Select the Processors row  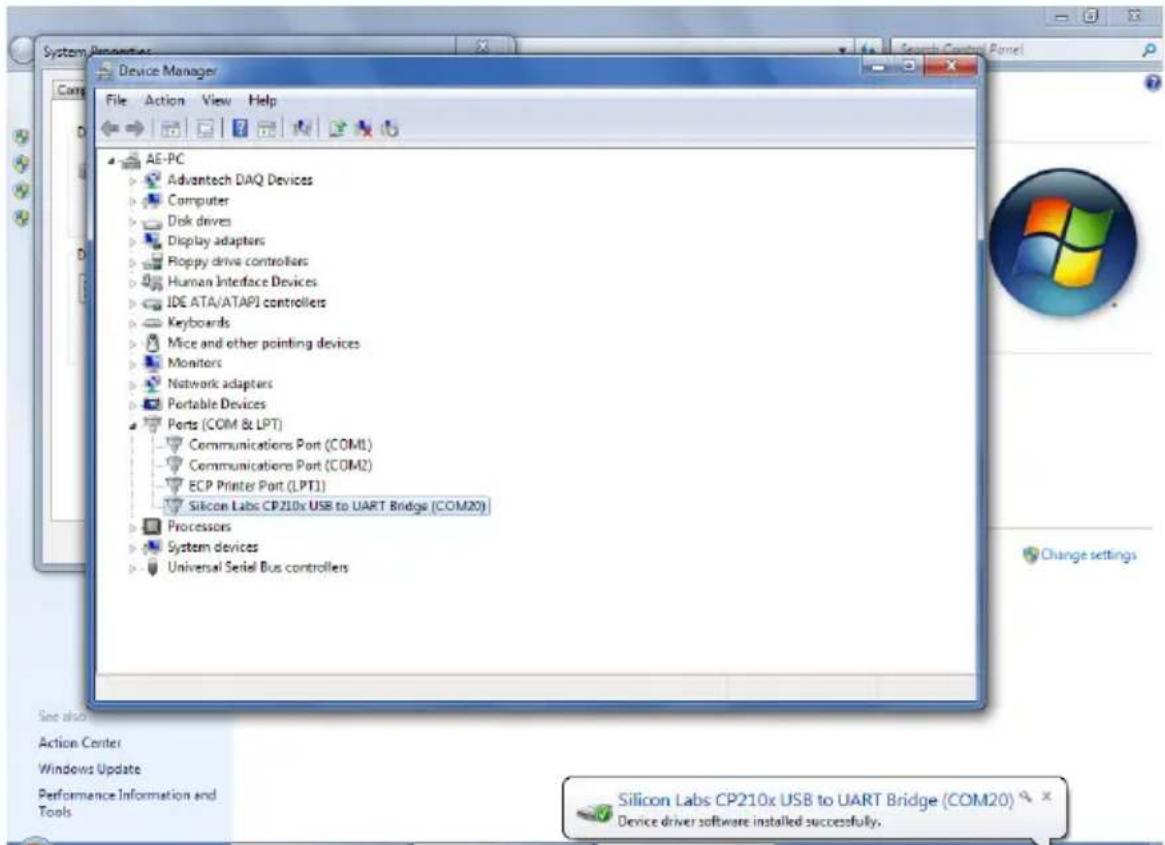199,526
